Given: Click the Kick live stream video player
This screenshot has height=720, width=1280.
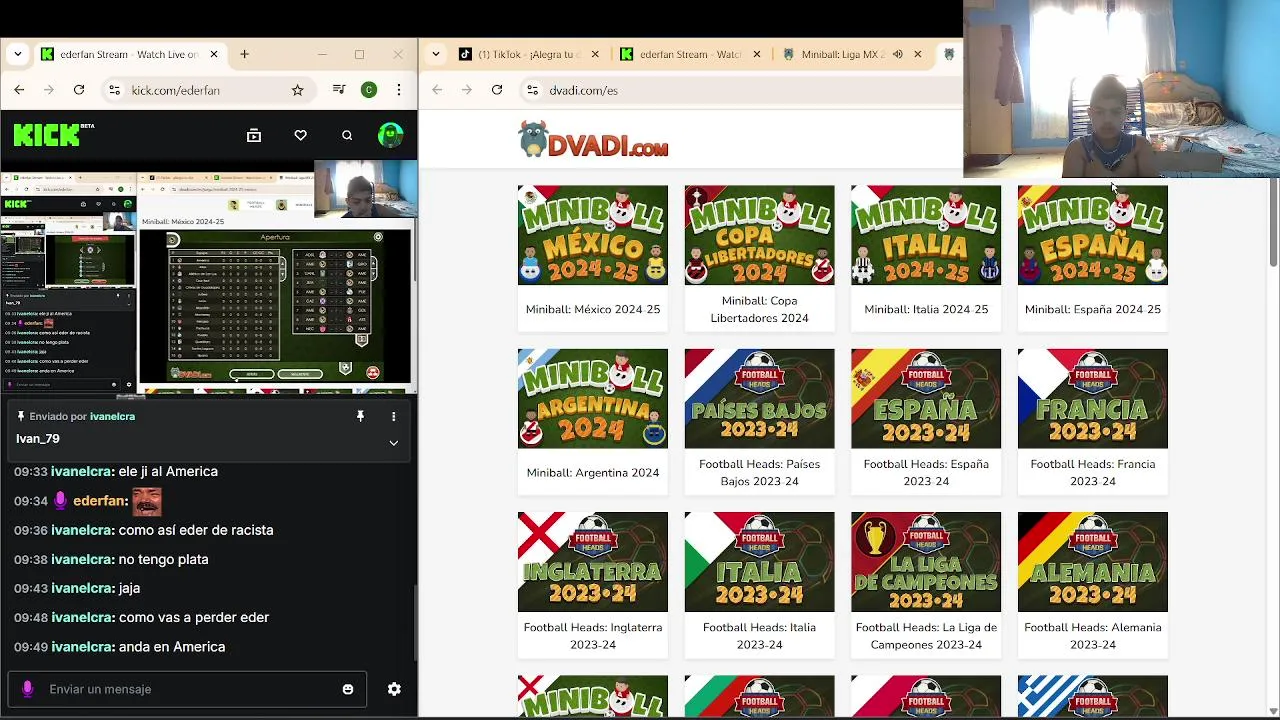Looking at the screenshot, I should tap(208, 276).
